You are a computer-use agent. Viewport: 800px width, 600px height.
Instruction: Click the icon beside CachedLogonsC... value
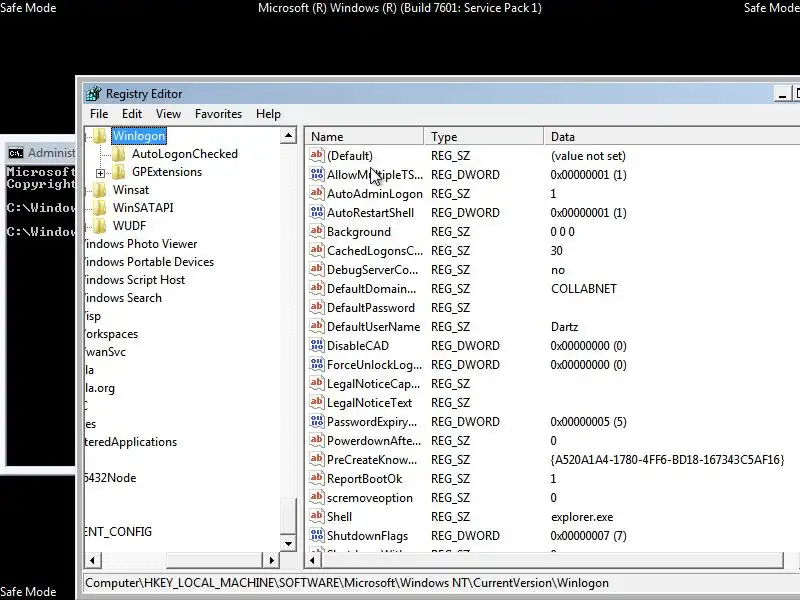[x=316, y=251]
